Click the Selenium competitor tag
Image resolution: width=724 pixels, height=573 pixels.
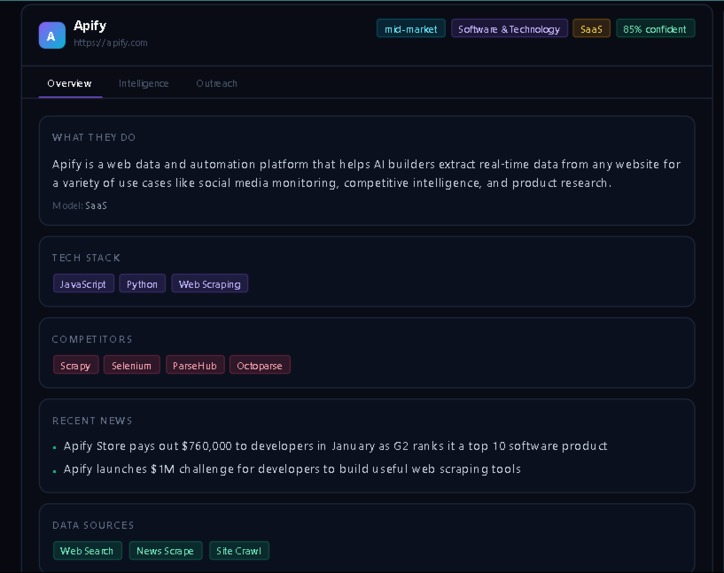click(x=132, y=365)
